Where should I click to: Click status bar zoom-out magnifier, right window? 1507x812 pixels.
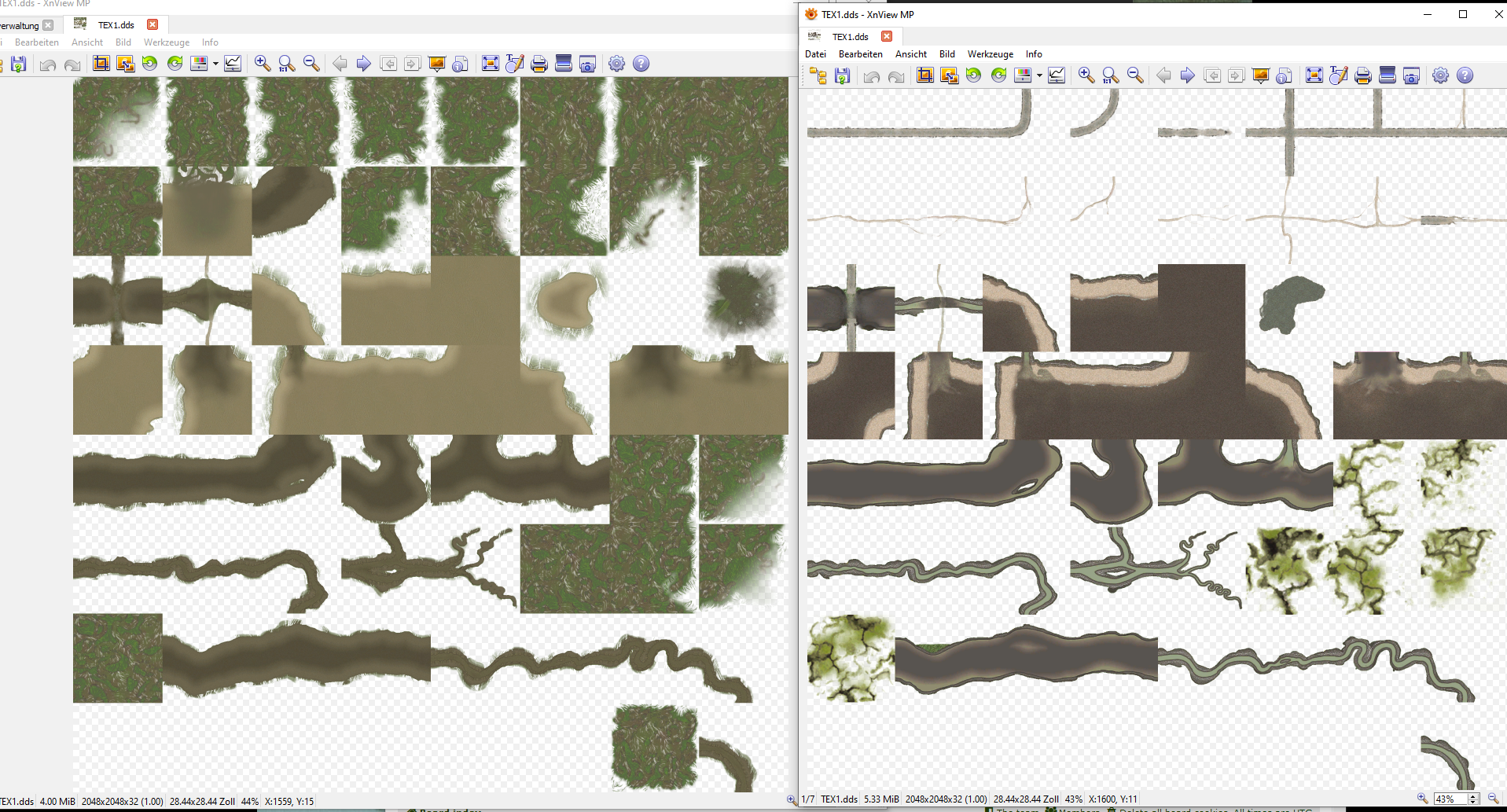(x=1493, y=799)
